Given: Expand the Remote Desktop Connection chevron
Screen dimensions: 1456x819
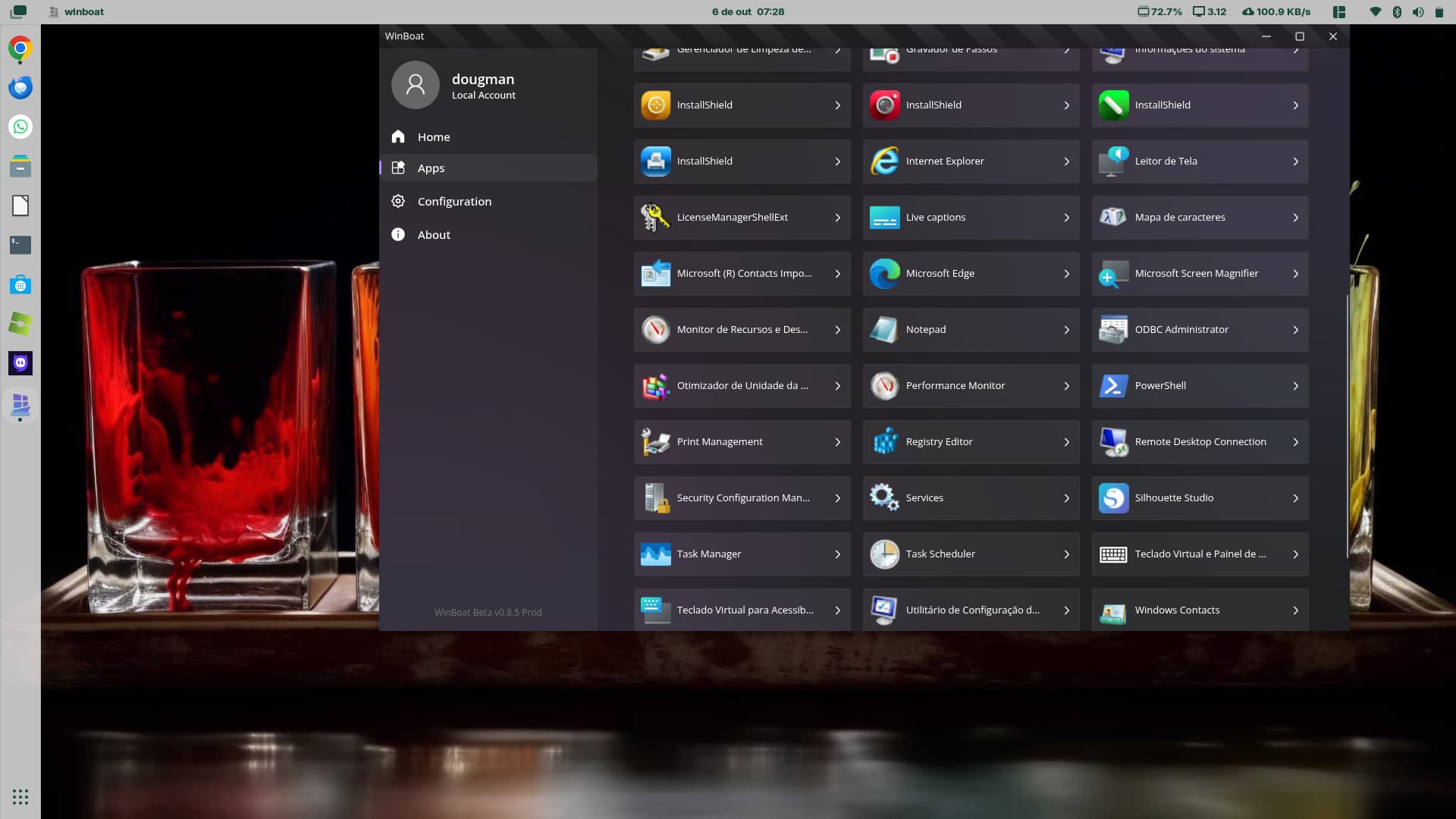Looking at the screenshot, I should pos(1295,442).
